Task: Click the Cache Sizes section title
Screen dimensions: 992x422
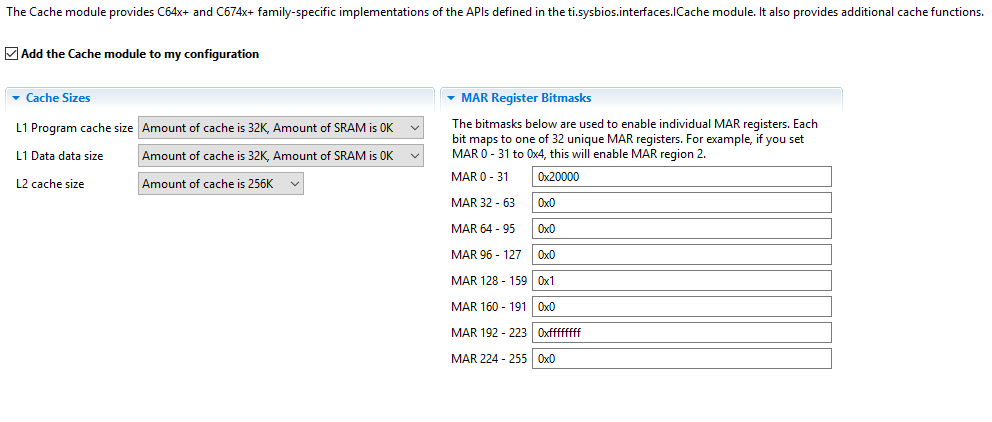Action: coord(58,98)
